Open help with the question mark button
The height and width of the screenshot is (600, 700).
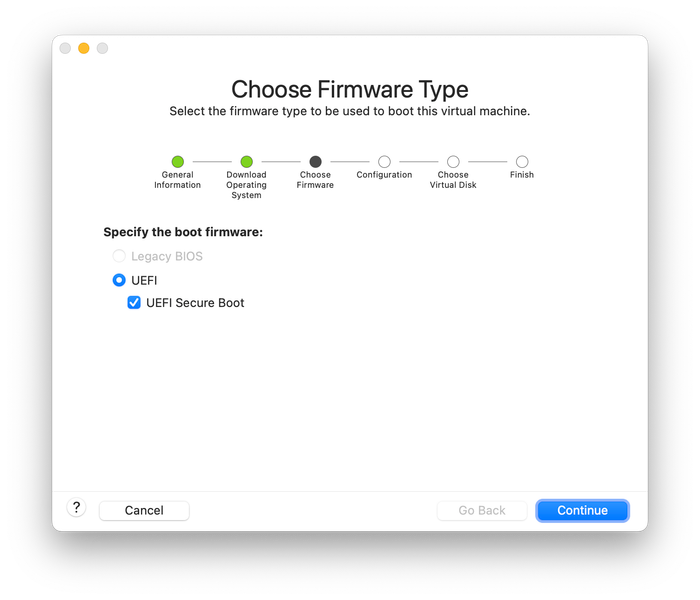tap(76, 508)
